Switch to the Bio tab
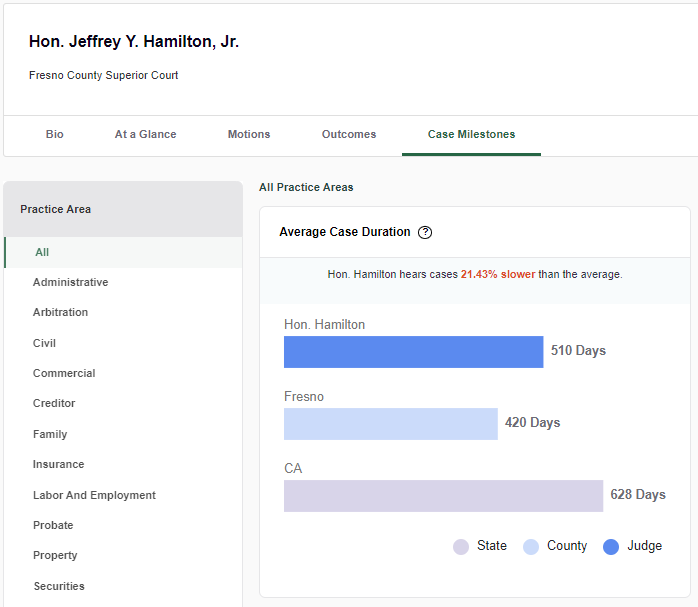This screenshot has height=607, width=698. pos(55,134)
